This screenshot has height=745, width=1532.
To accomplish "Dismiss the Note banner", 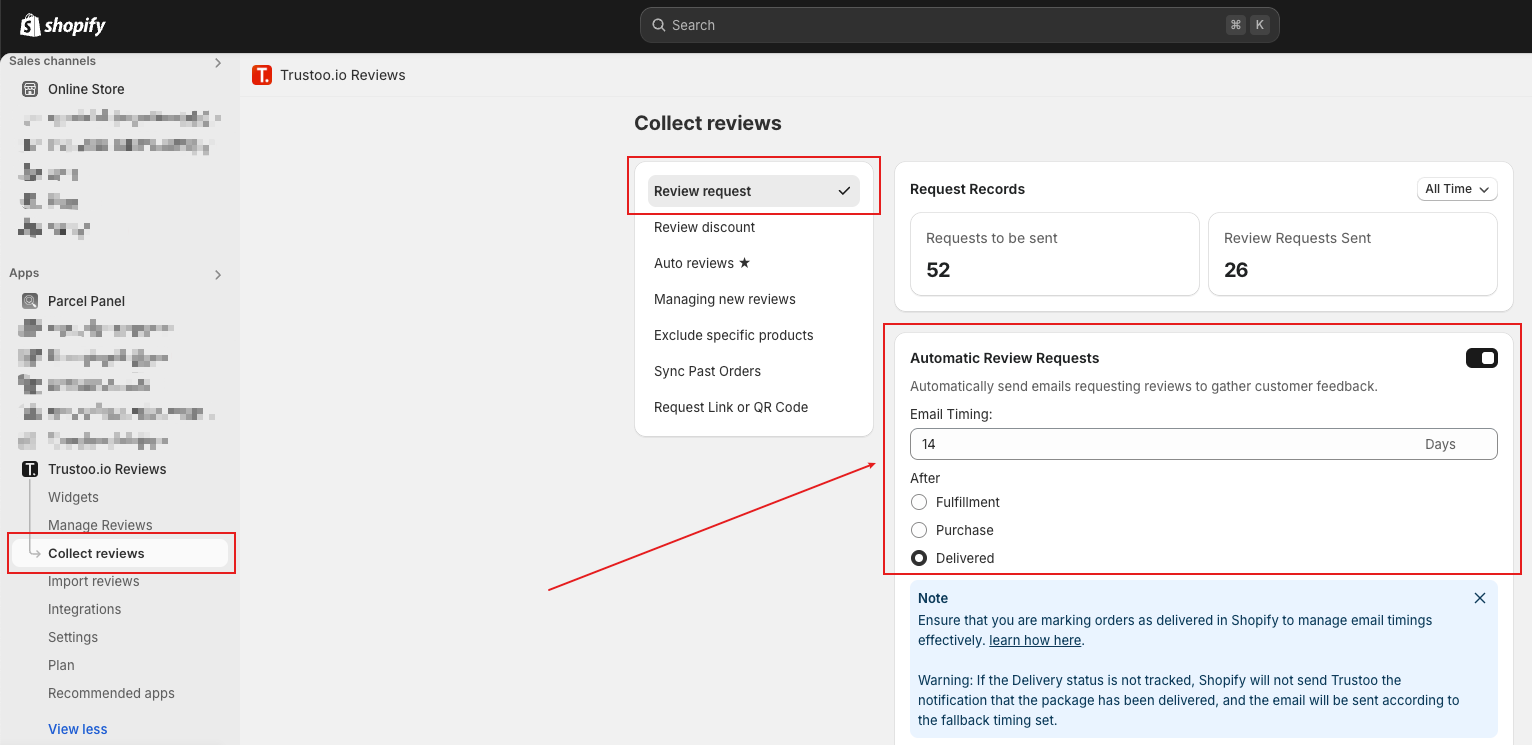I will [1480, 598].
